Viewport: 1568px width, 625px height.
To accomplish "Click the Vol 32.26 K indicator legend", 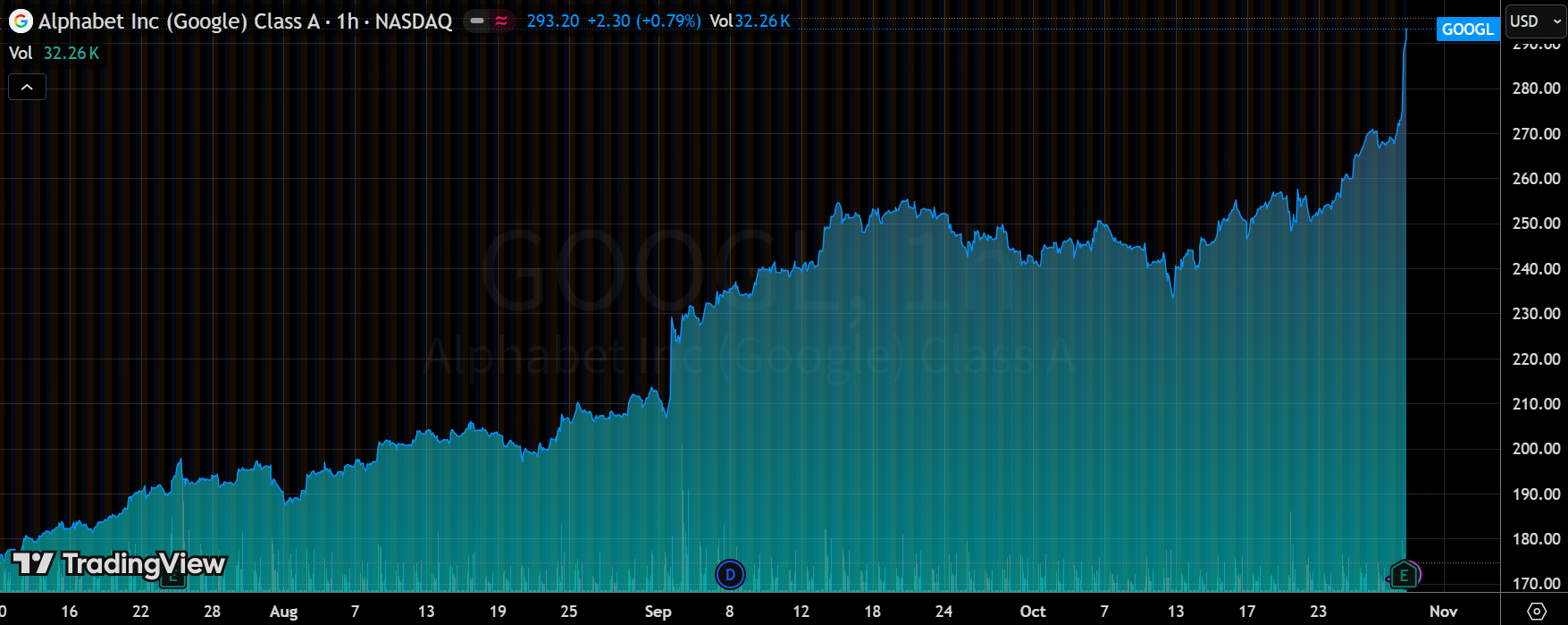I will click(x=54, y=53).
